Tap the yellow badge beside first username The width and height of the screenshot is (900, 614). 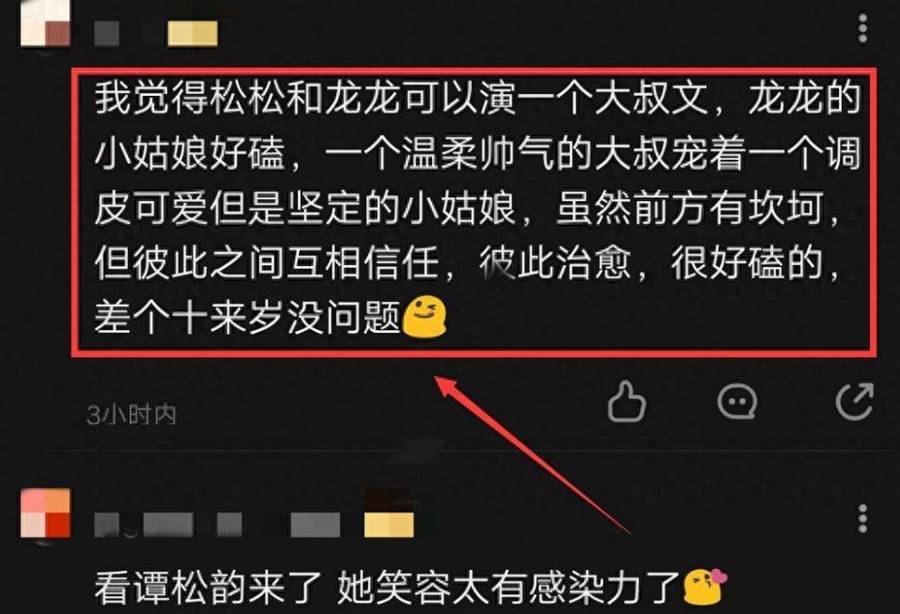192,33
